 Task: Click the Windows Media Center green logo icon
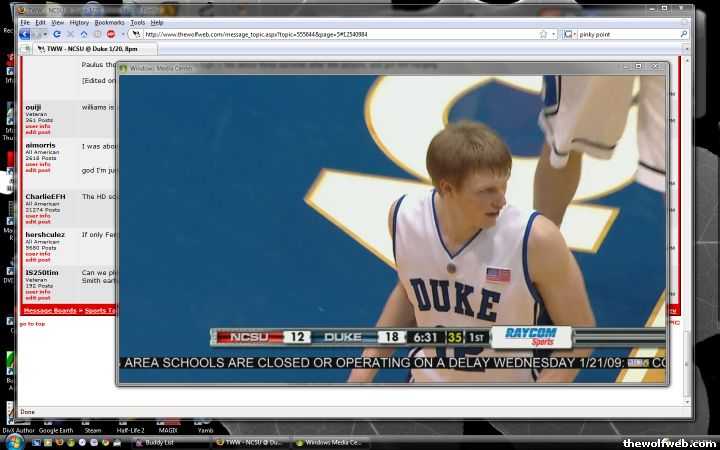124,68
